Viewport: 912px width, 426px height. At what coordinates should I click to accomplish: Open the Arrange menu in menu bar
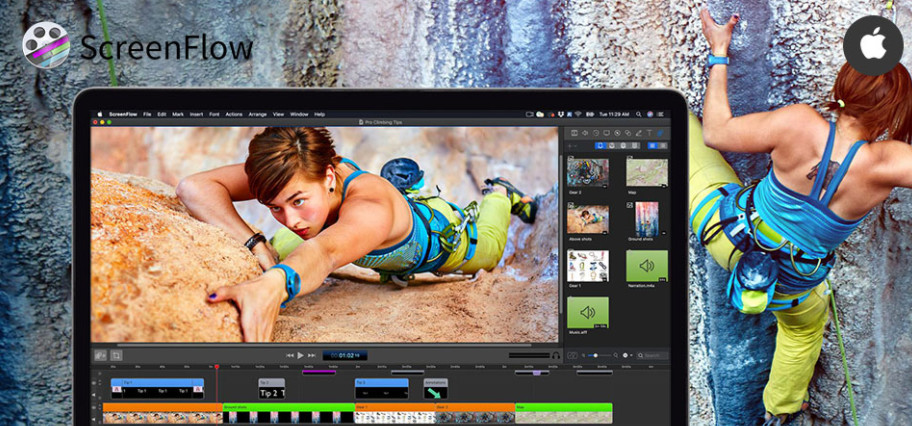pyautogui.click(x=257, y=114)
